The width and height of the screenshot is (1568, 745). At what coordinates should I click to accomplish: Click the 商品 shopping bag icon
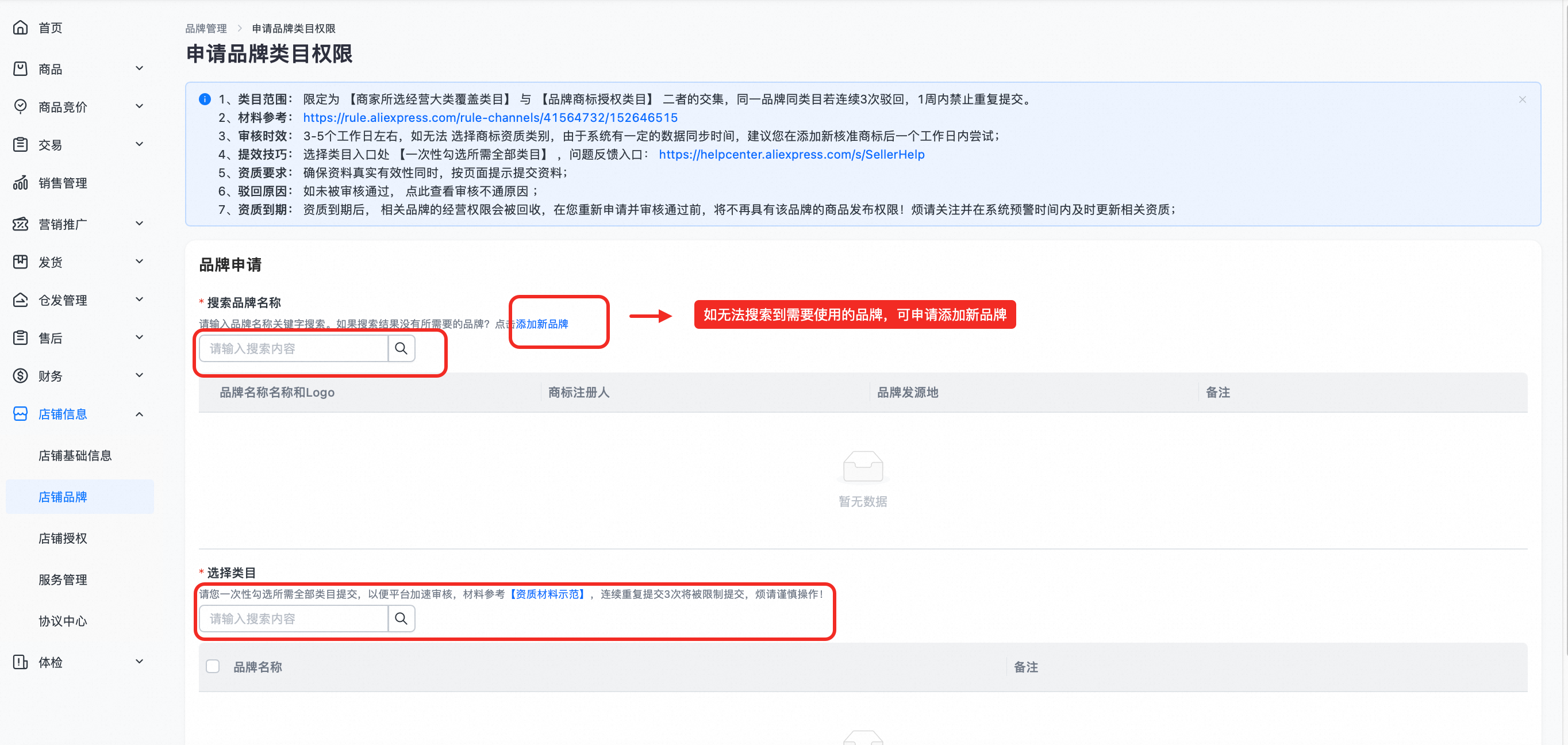coord(21,69)
